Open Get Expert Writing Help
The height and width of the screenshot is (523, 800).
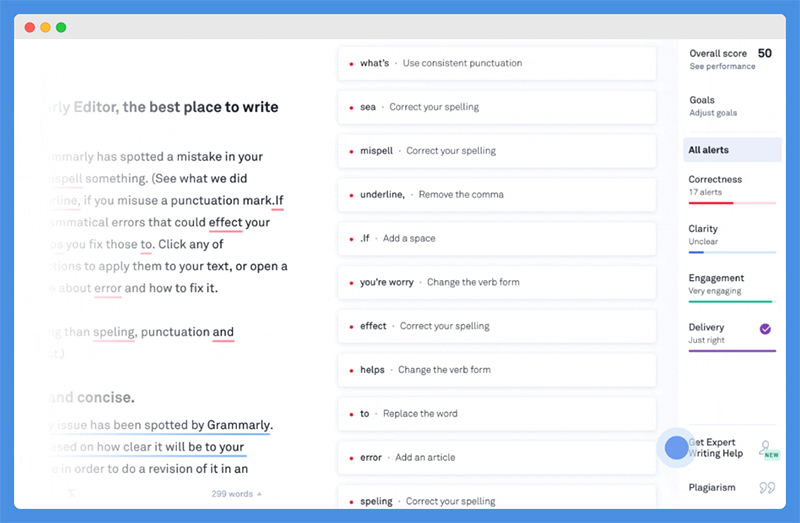coord(716,448)
